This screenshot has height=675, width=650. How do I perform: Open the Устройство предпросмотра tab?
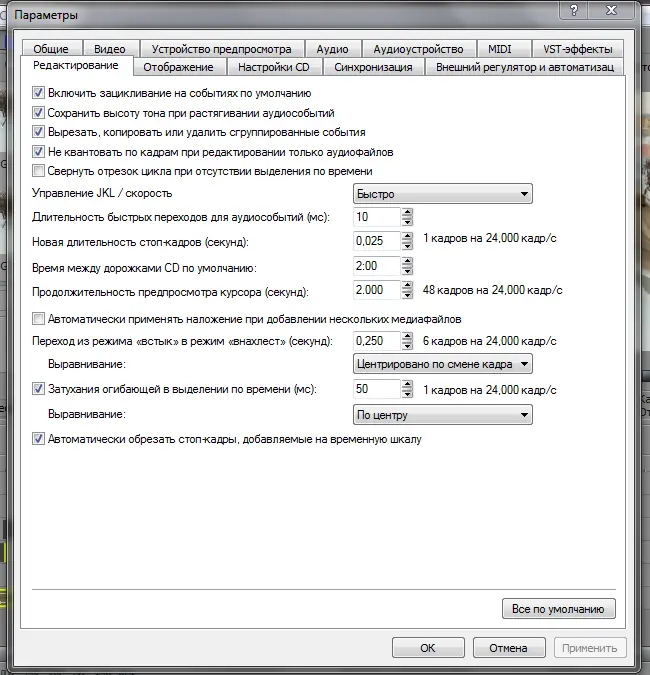click(x=221, y=49)
